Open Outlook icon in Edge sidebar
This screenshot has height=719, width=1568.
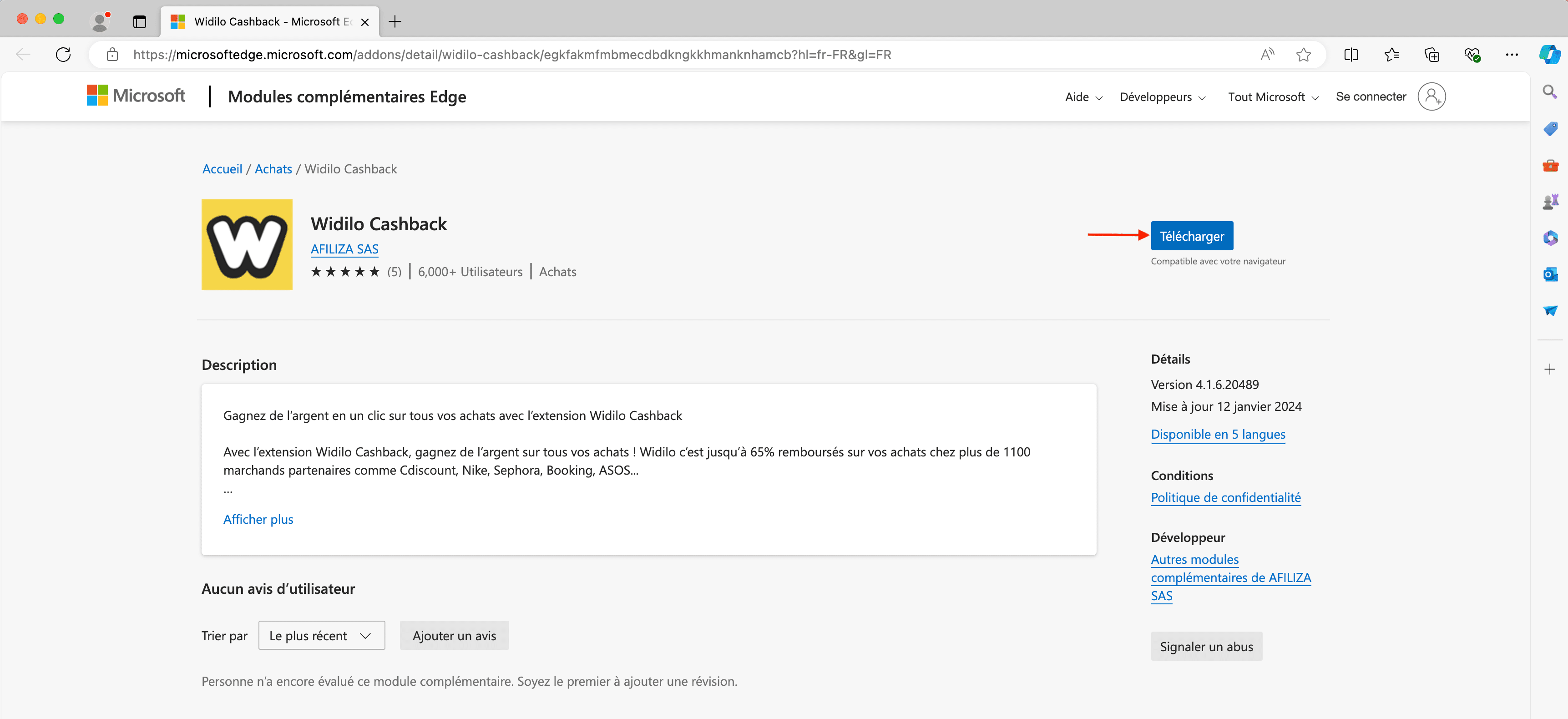click(1550, 274)
